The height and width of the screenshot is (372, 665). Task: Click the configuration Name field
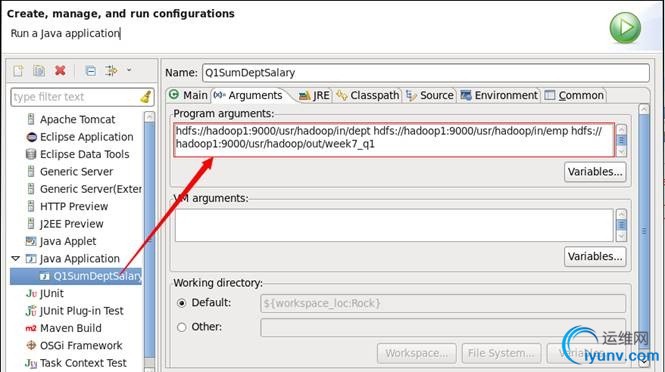coord(426,73)
